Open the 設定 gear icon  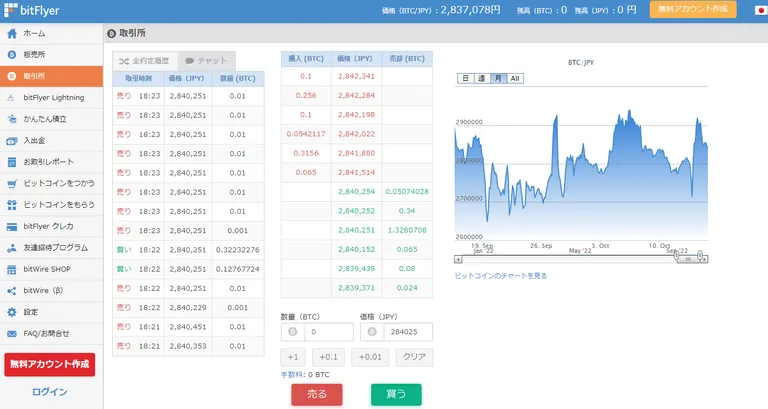[x=12, y=312]
